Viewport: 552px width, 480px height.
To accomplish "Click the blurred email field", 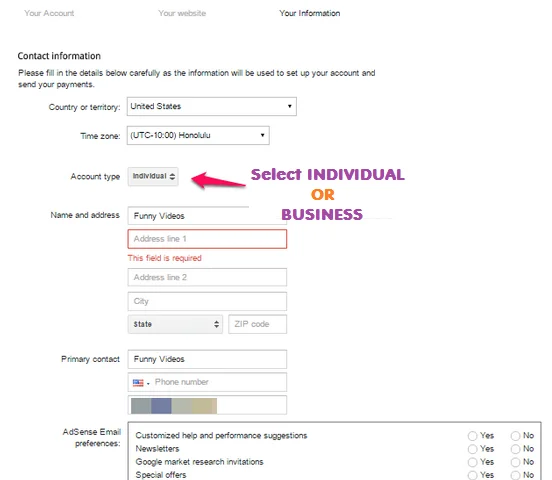I will tap(207, 405).
